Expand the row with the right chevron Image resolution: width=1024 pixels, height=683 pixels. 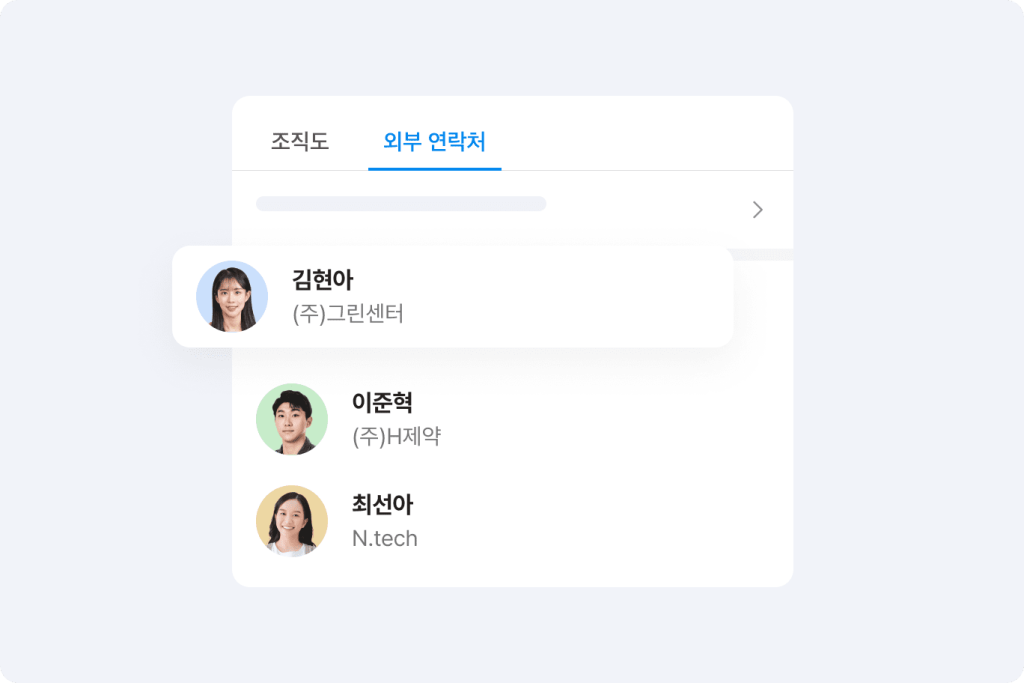pos(757,210)
